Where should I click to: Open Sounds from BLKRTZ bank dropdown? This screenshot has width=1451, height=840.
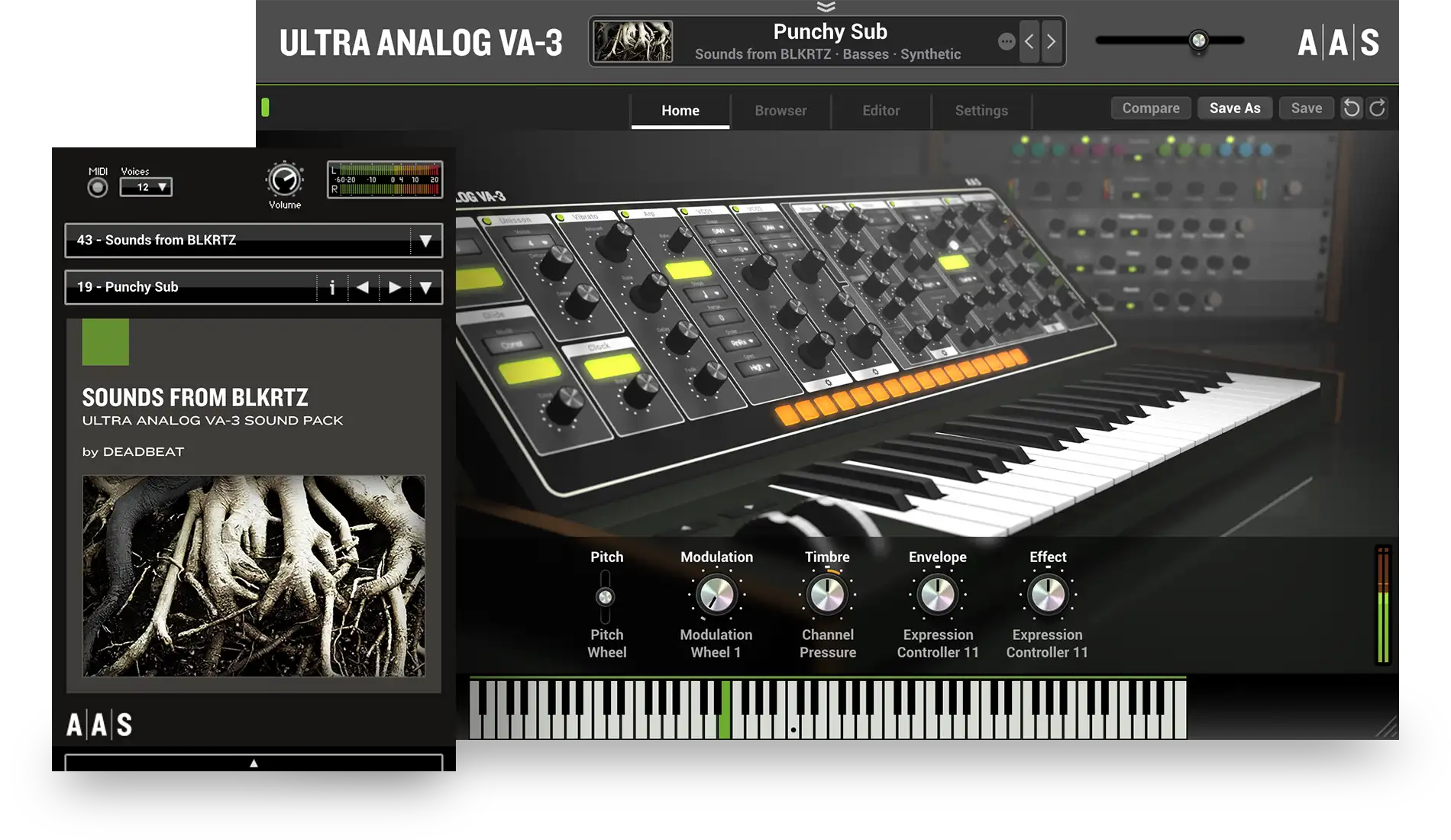click(x=425, y=241)
